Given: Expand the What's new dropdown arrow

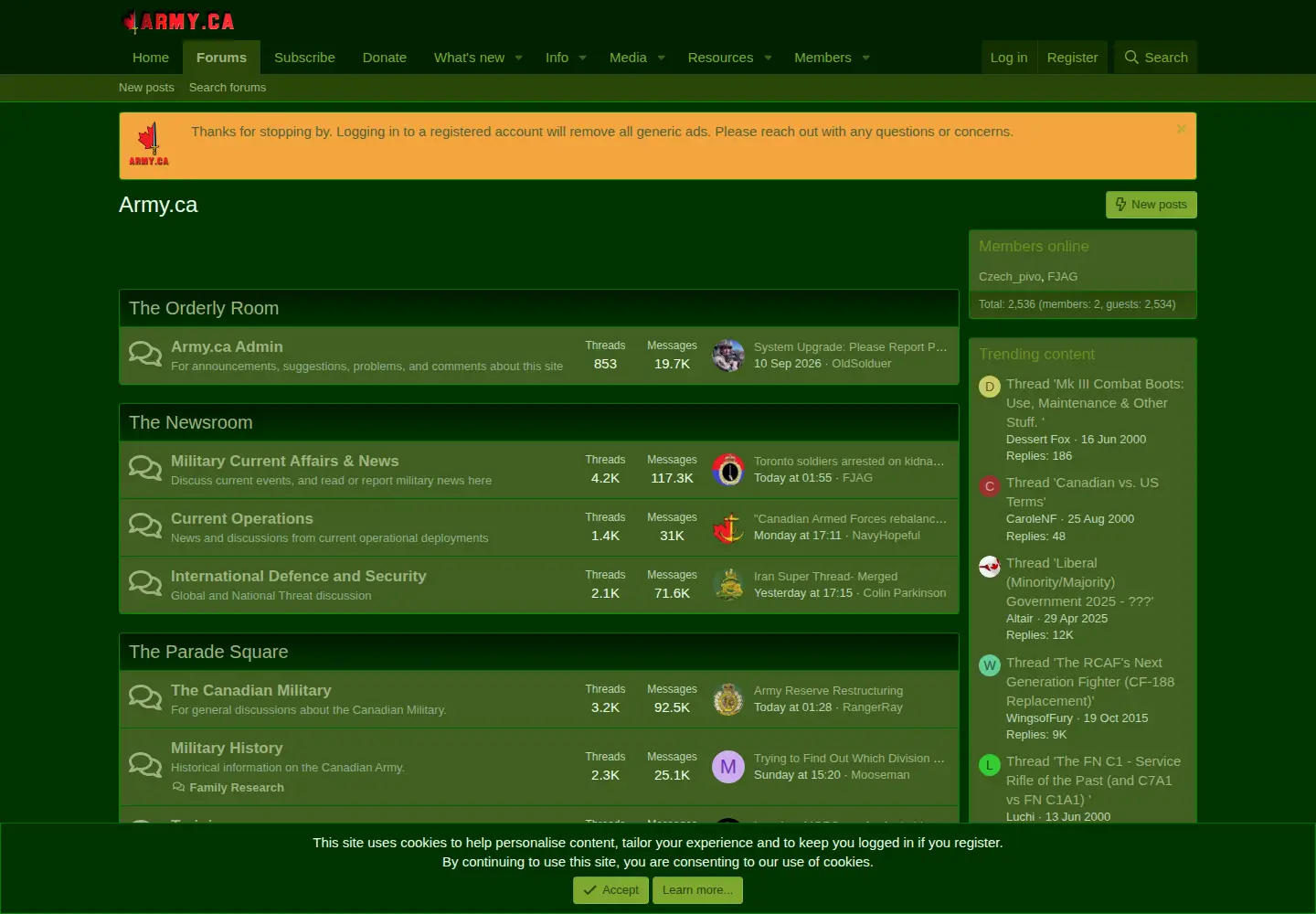Looking at the screenshot, I should [519, 58].
